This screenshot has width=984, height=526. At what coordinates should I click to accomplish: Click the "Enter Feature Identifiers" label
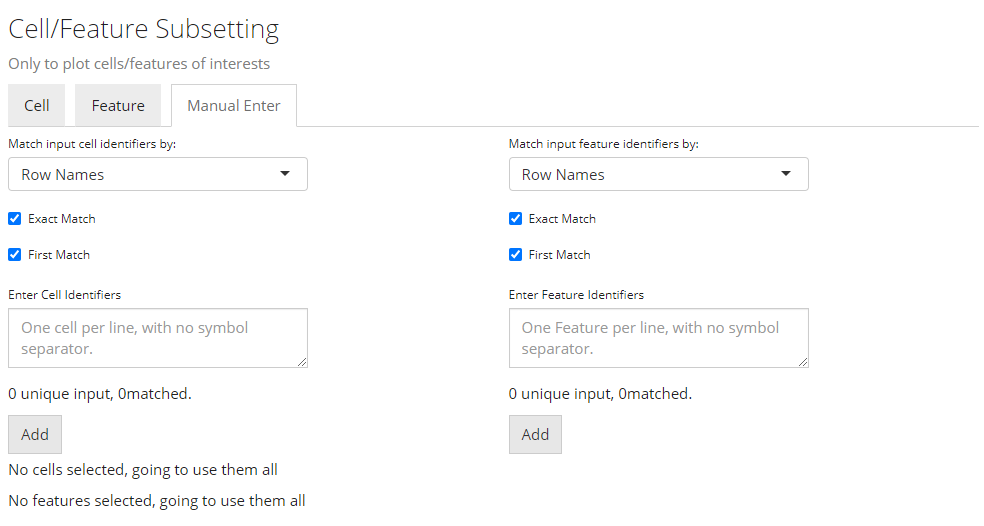pyautogui.click(x=576, y=295)
